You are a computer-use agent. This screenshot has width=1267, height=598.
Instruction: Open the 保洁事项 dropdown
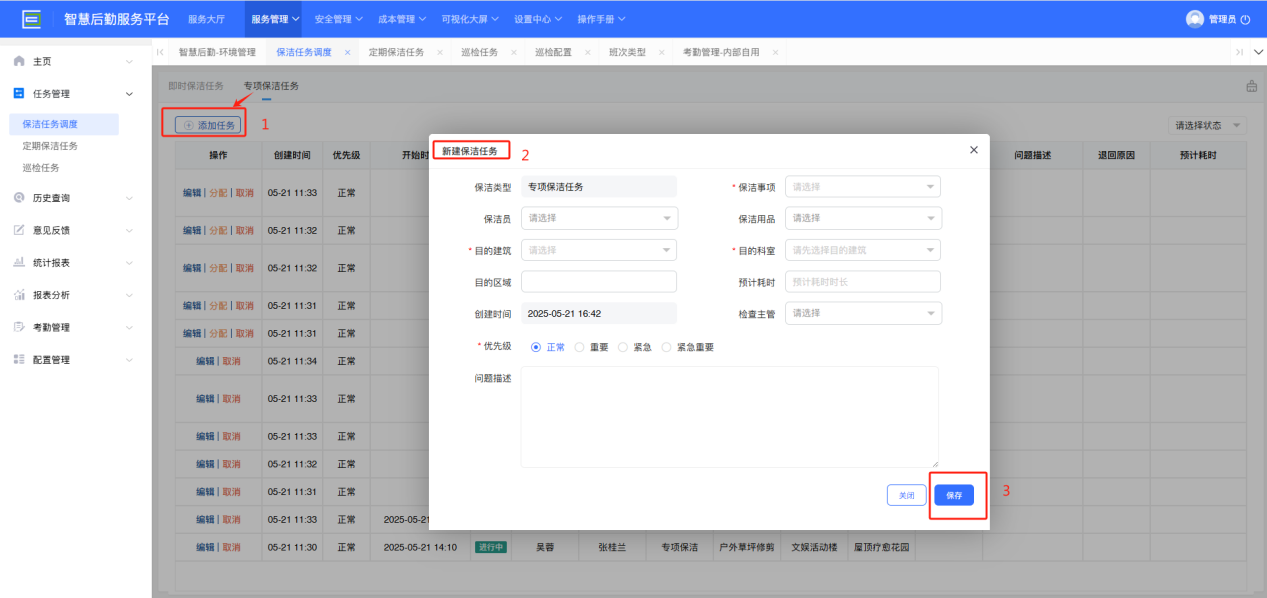click(x=863, y=186)
